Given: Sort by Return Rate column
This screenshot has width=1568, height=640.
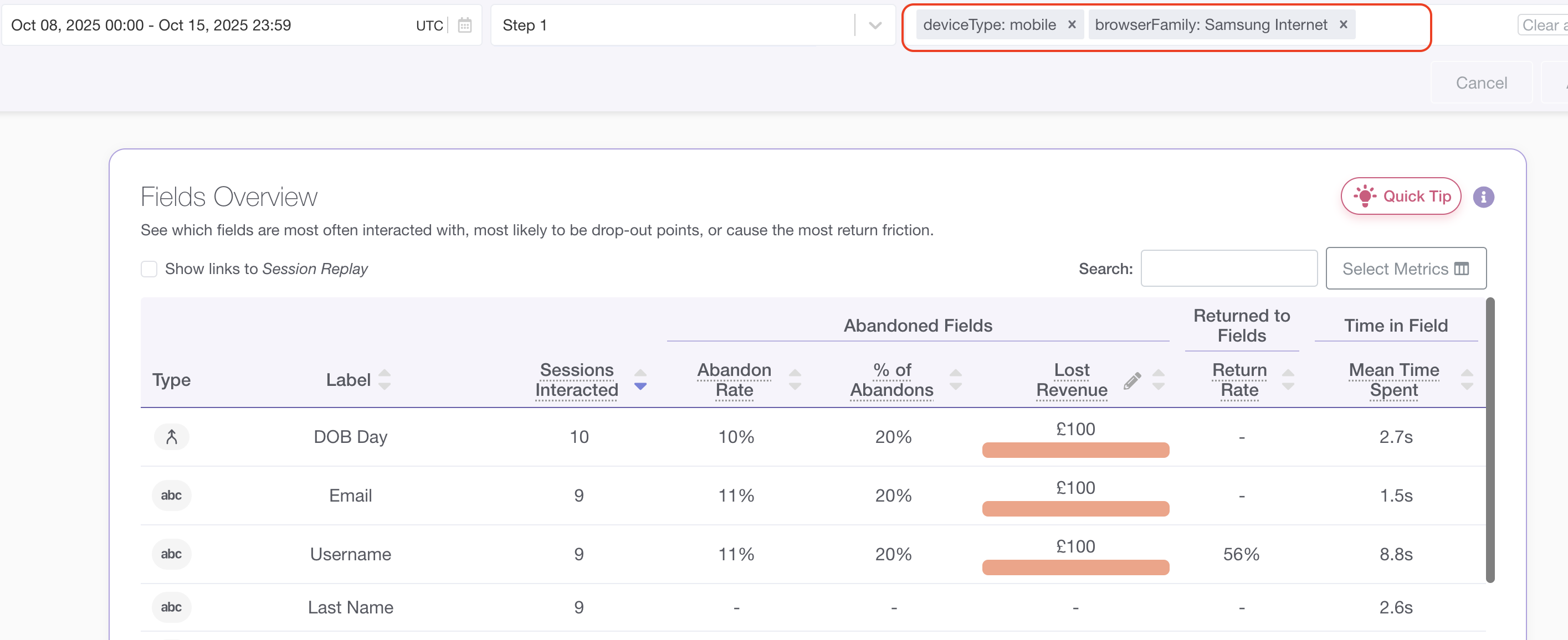Looking at the screenshot, I should (x=1288, y=380).
